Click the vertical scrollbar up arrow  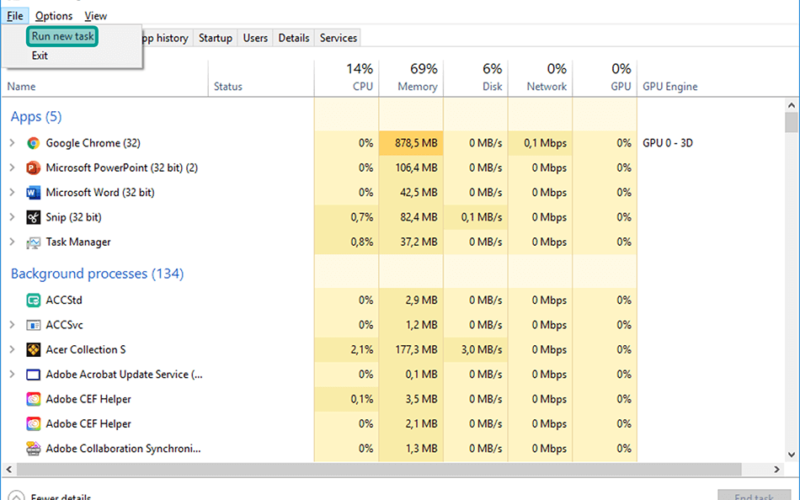791,105
